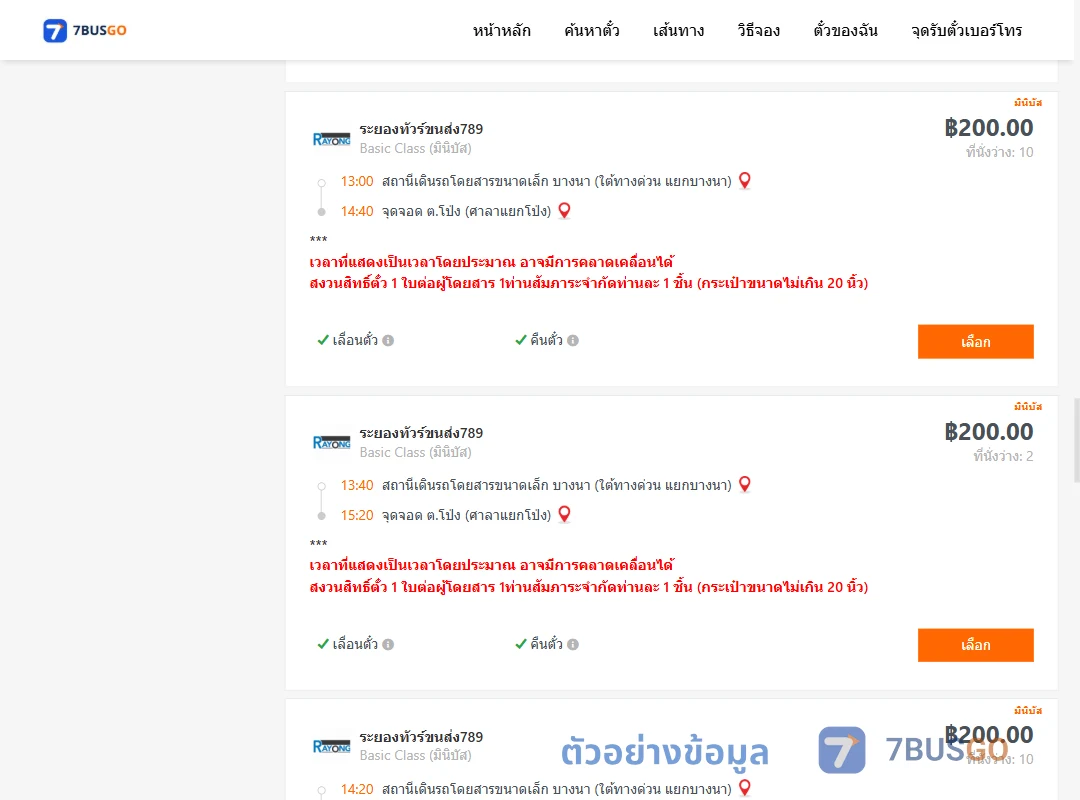Show map pin for 14:40 ต.โป่ง stop
Image resolution: width=1080 pixels, height=800 pixels.
[x=564, y=210]
